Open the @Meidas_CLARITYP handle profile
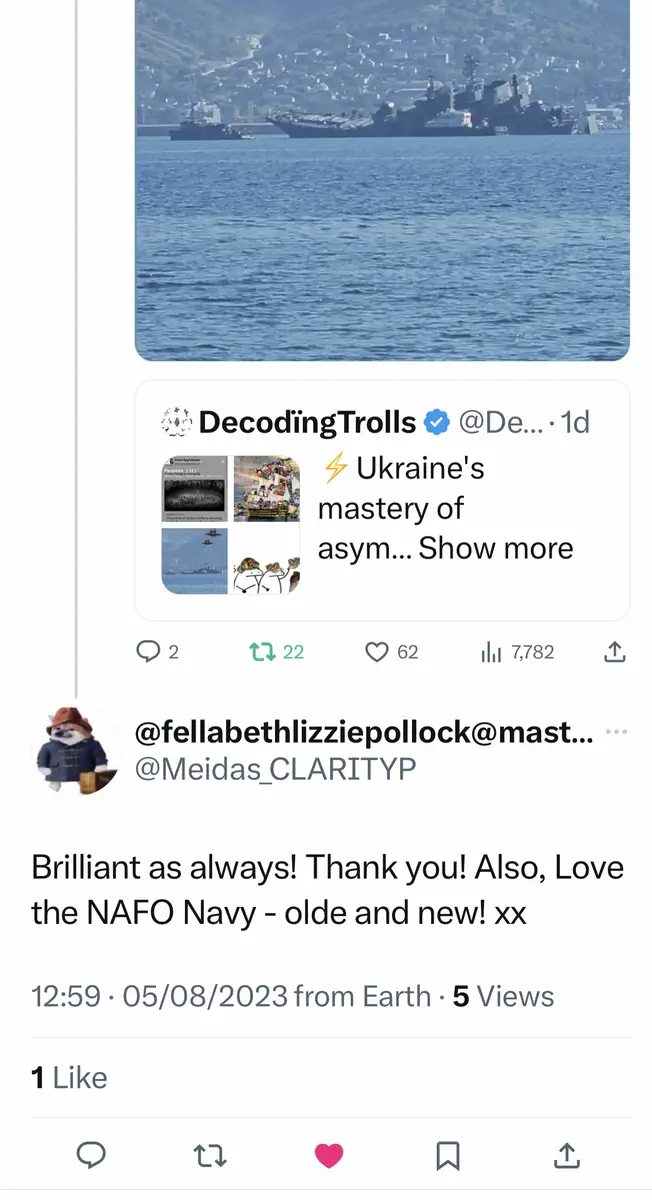 [x=275, y=769]
